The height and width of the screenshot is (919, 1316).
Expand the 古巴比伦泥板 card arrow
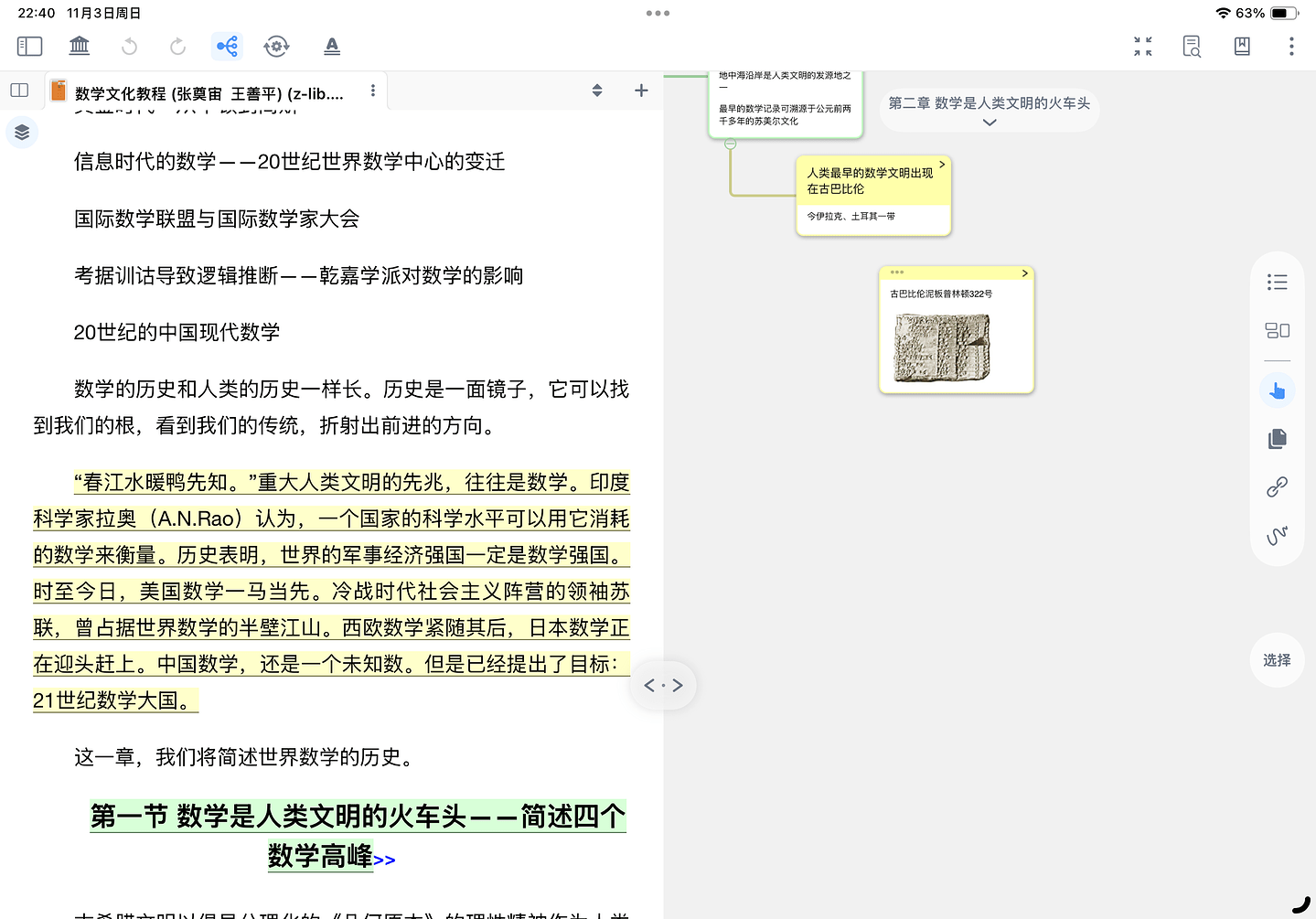coord(1025,273)
